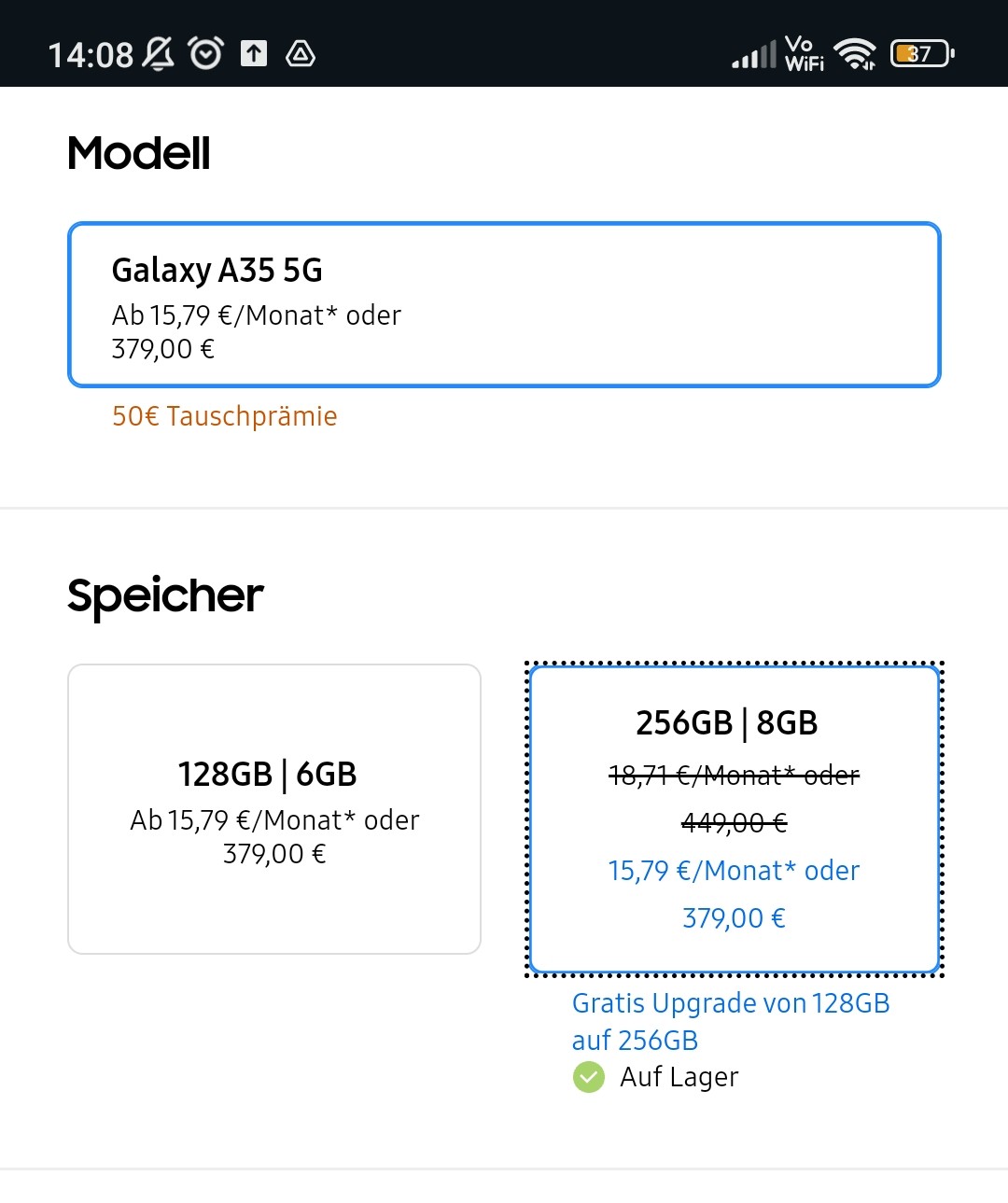Tap the Wi-Fi signal icon
The image size is (1008, 1203).
click(855, 54)
